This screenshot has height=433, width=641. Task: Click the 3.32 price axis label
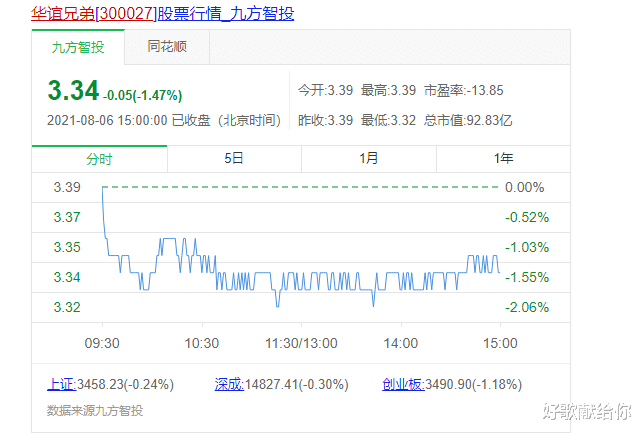coord(67,307)
